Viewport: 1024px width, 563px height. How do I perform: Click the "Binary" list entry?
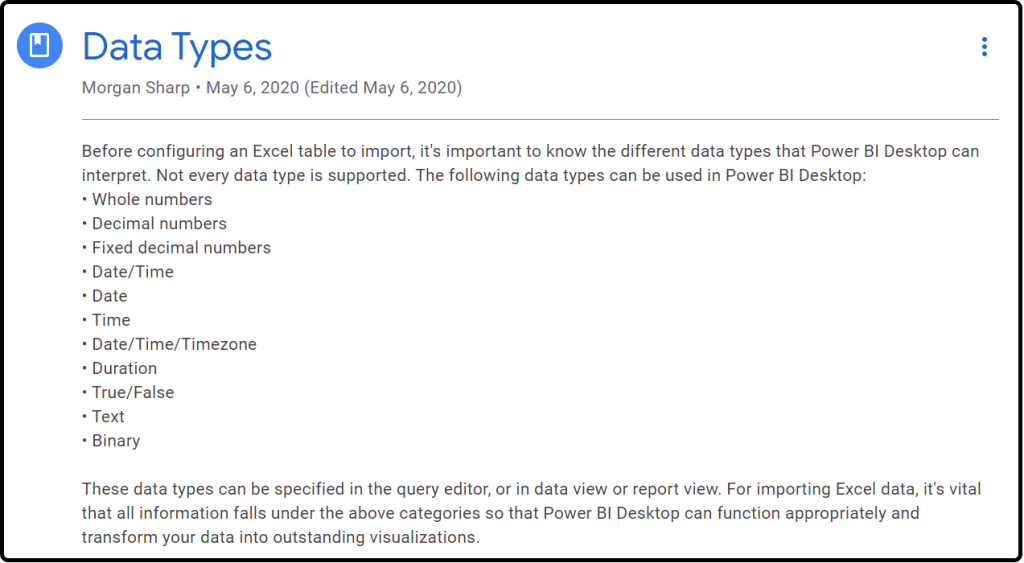tap(115, 440)
